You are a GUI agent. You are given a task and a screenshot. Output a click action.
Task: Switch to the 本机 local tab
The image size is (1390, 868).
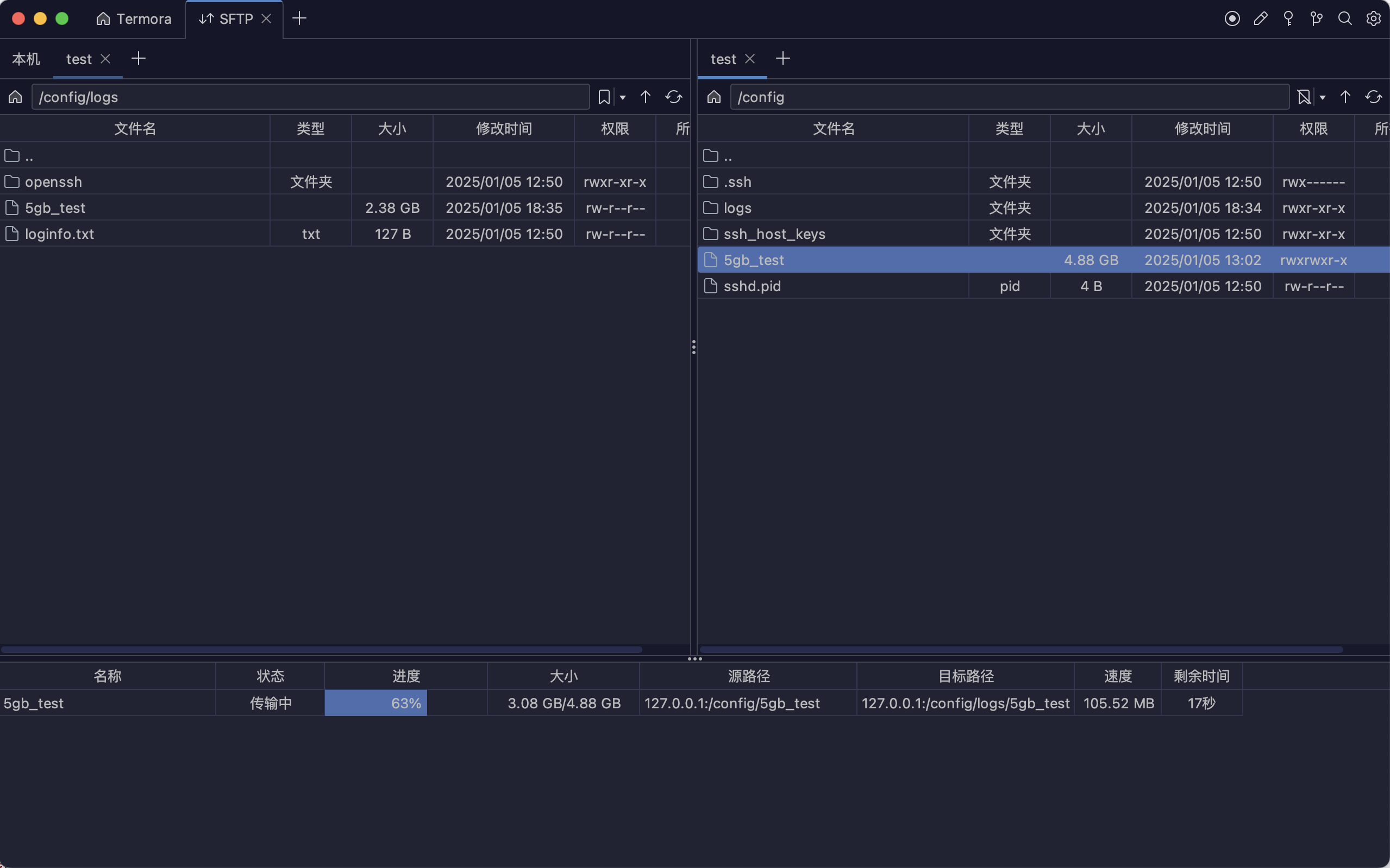point(26,59)
